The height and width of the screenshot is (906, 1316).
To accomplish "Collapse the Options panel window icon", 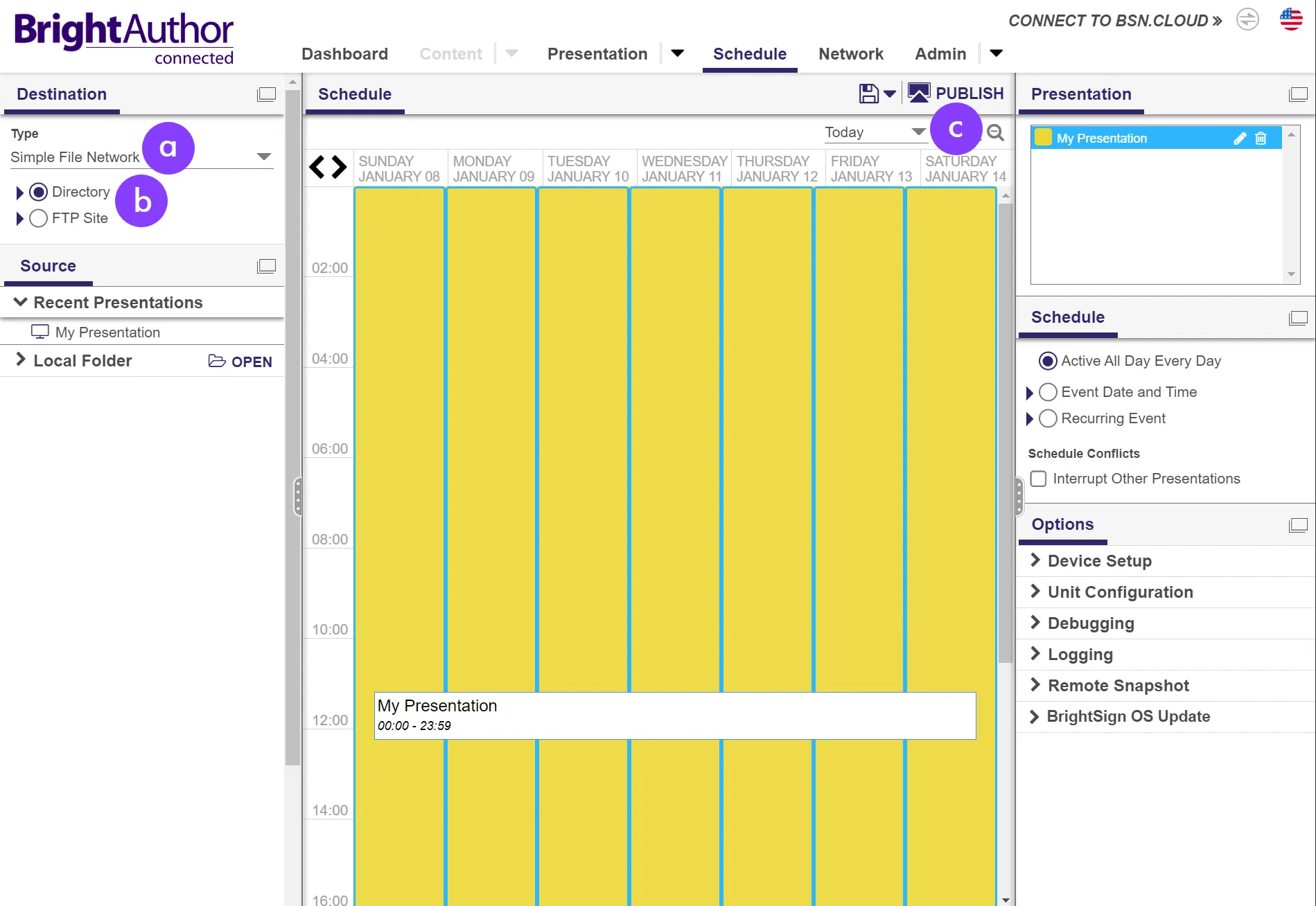I will pyautogui.click(x=1298, y=524).
